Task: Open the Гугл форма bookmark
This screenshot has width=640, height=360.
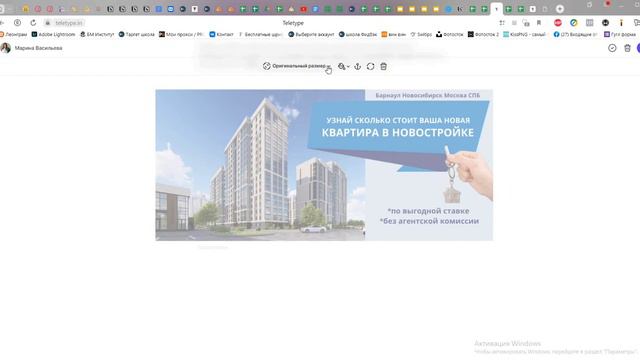Action: (x=620, y=35)
